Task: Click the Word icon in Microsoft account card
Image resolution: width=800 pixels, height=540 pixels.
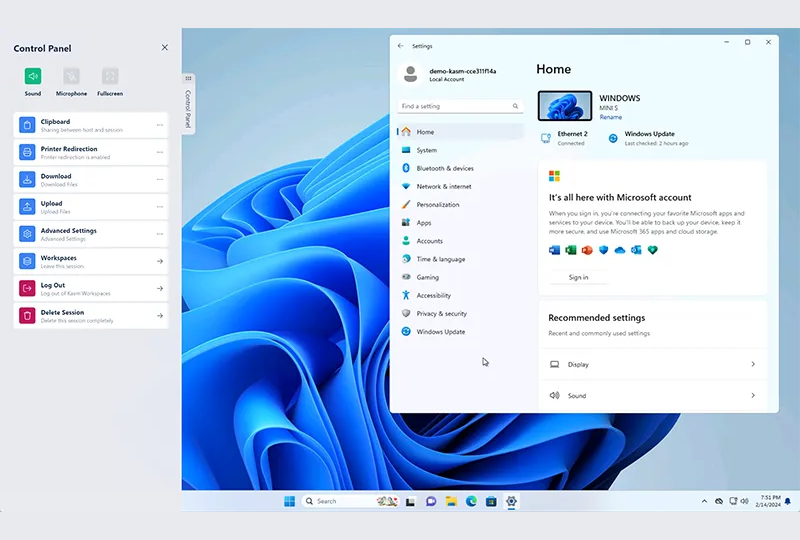Action: click(x=555, y=250)
